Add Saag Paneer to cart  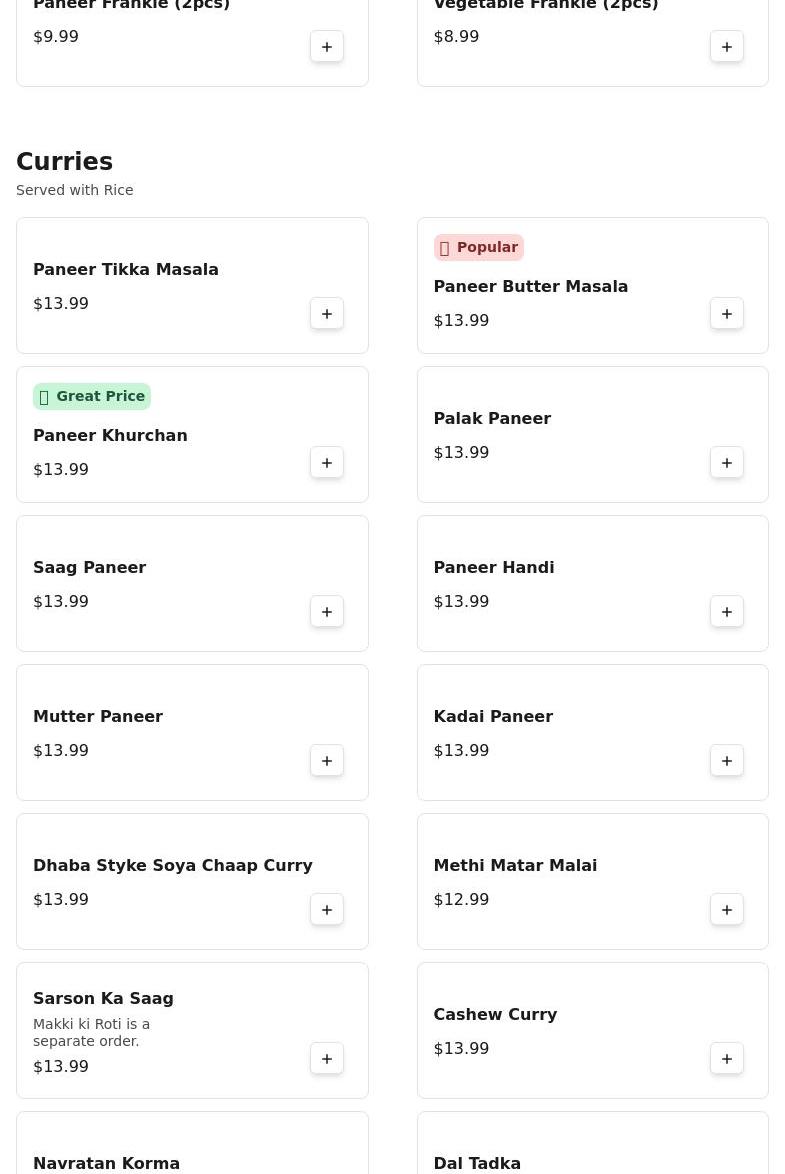[x=327, y=612]
